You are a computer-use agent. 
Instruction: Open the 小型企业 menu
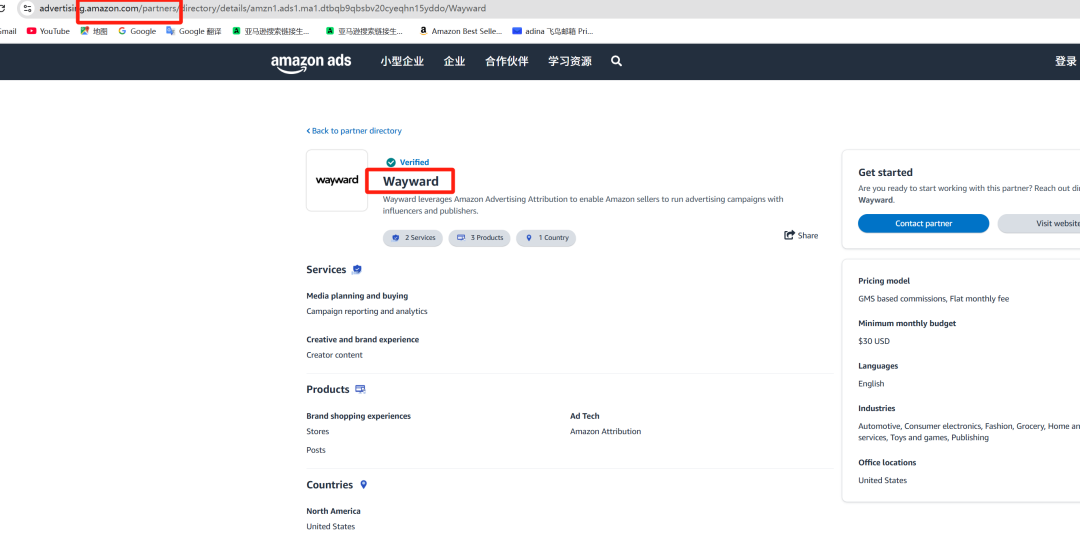(402, 61)
